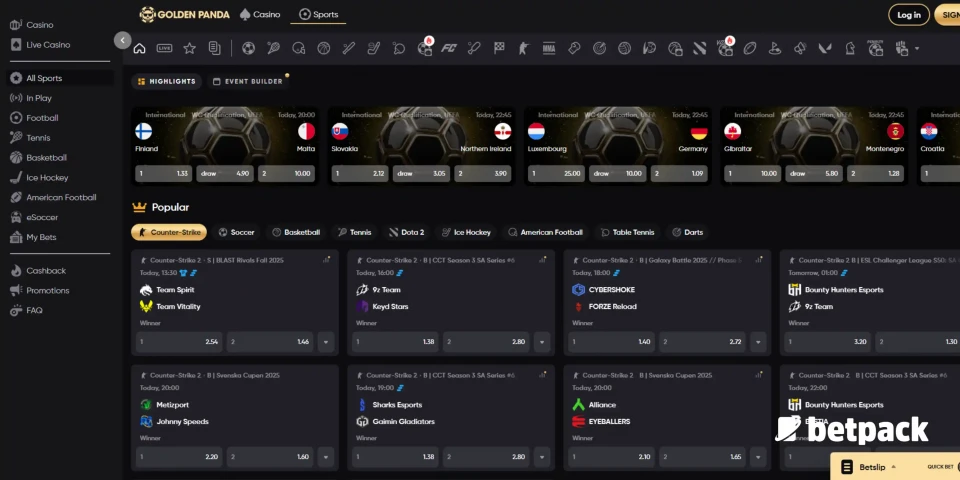Bet on Team Vitality at 1.46
The height and width of the screenshot is (480, 960).
coord(270,342)
